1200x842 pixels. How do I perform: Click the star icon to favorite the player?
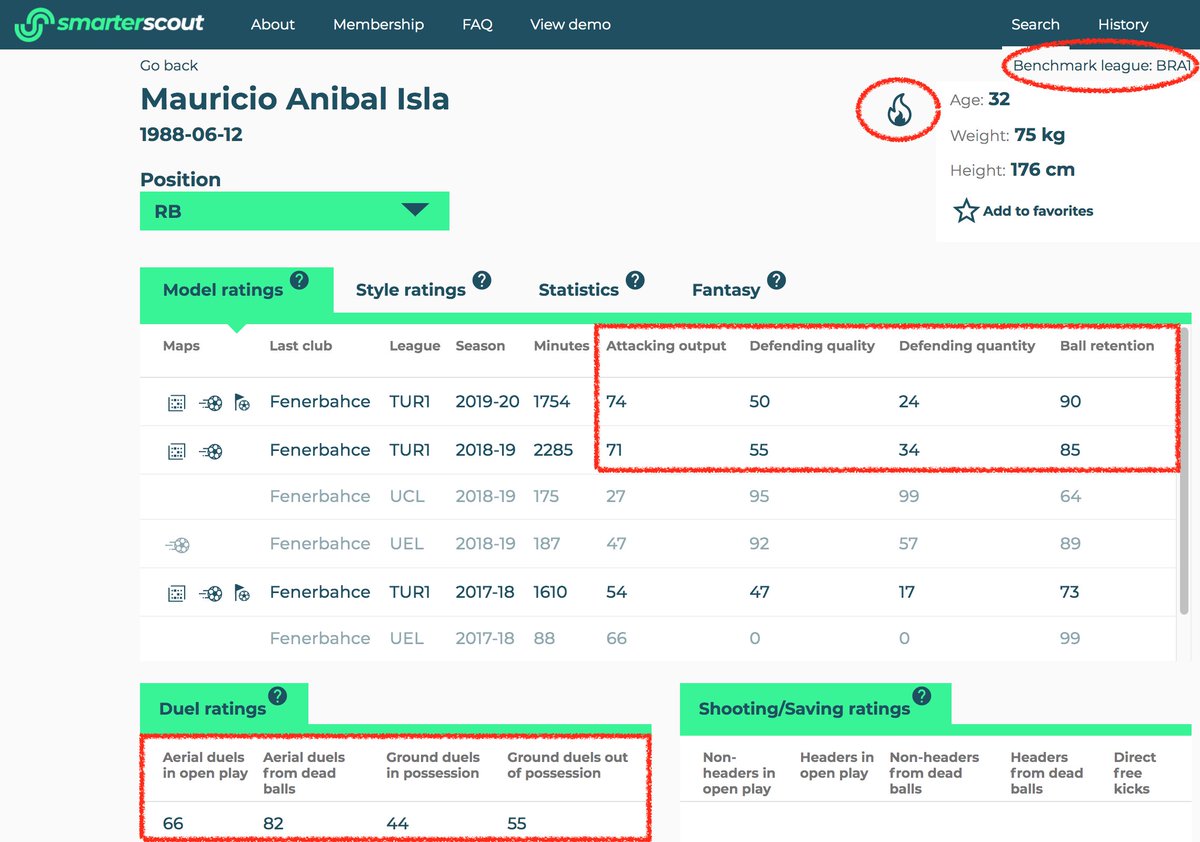coord(965,211)
